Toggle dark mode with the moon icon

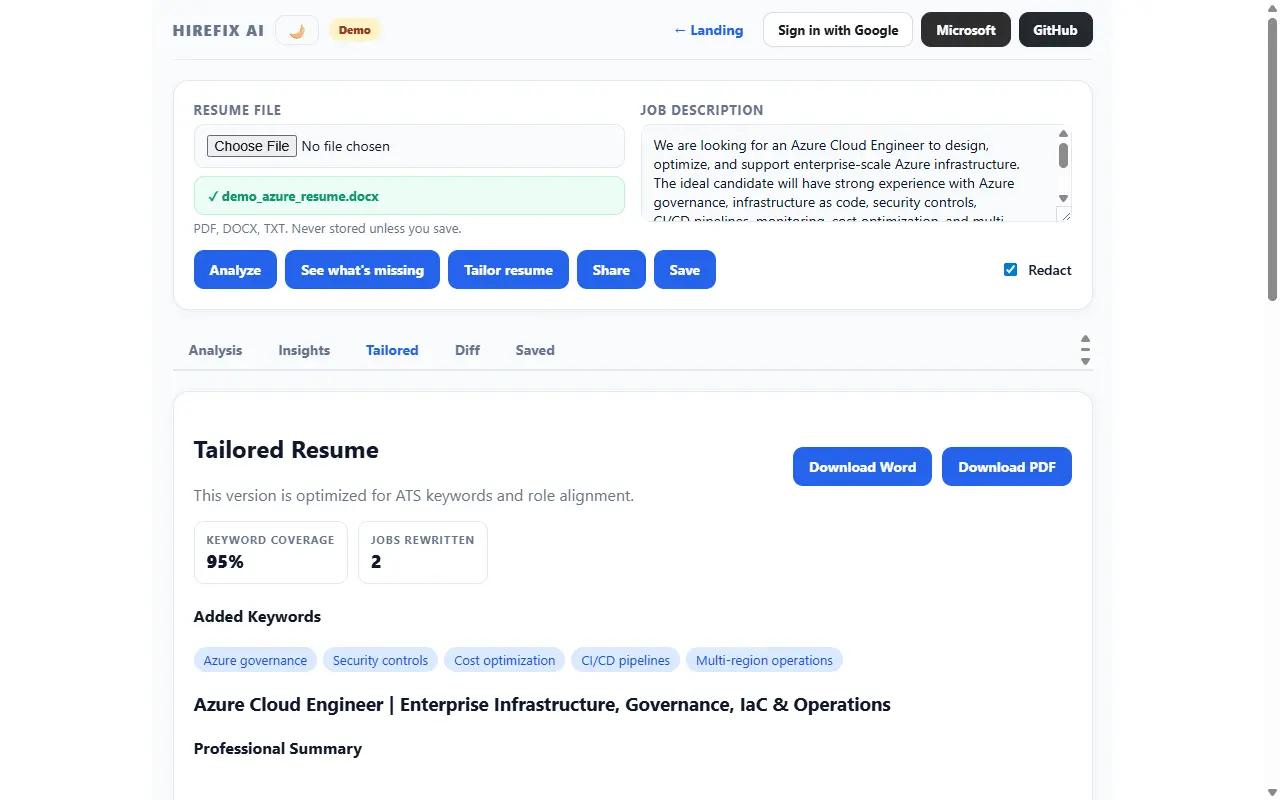click(297, 30)
